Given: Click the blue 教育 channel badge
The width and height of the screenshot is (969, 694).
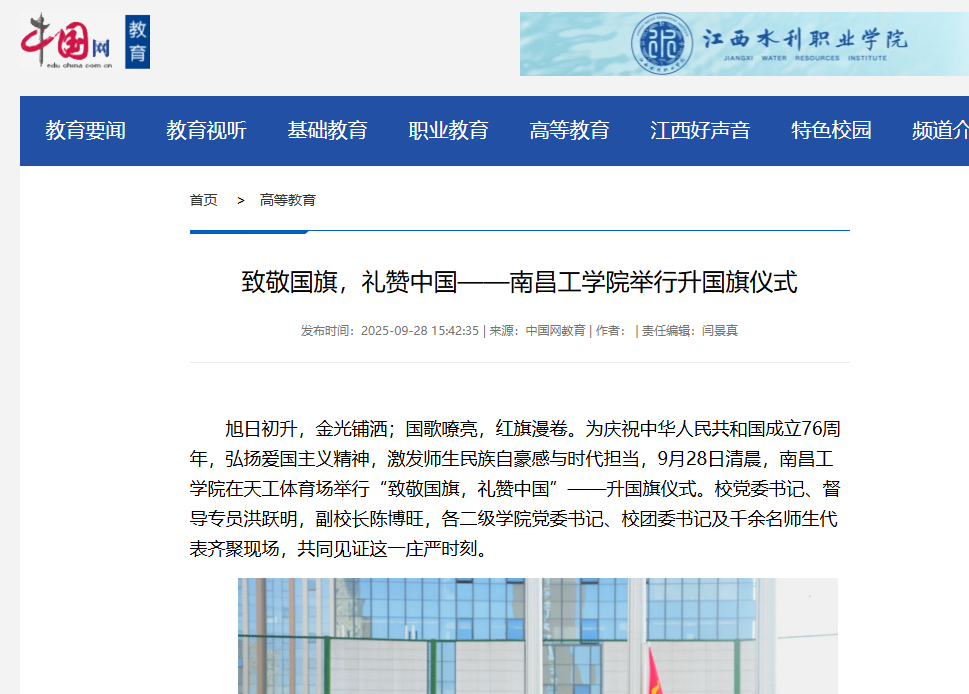Looking at the screenshot, I should coord(137,43).
